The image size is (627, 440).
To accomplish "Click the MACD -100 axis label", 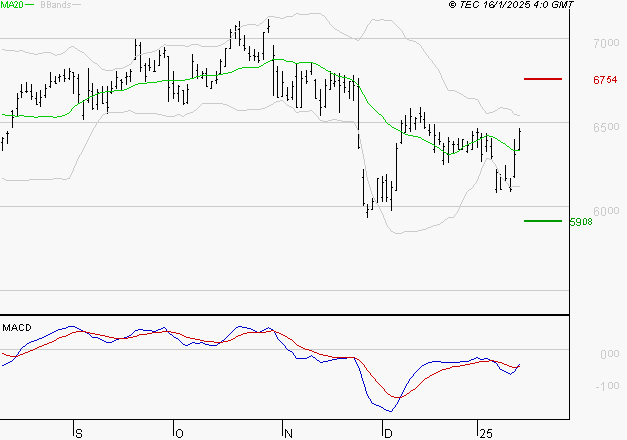I will tap(607, 386).
